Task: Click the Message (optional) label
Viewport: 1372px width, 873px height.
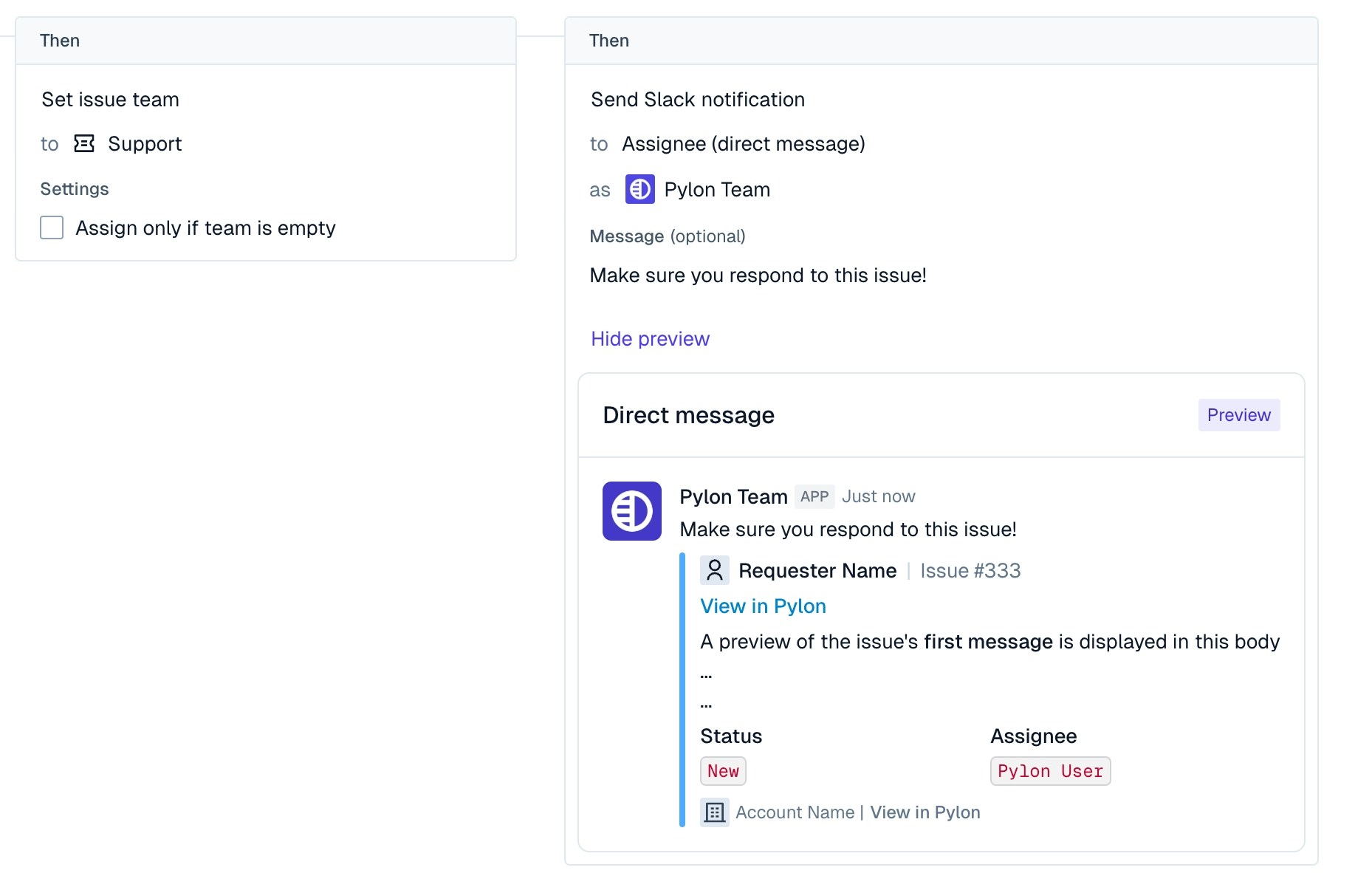Action: tap(668, 236)
